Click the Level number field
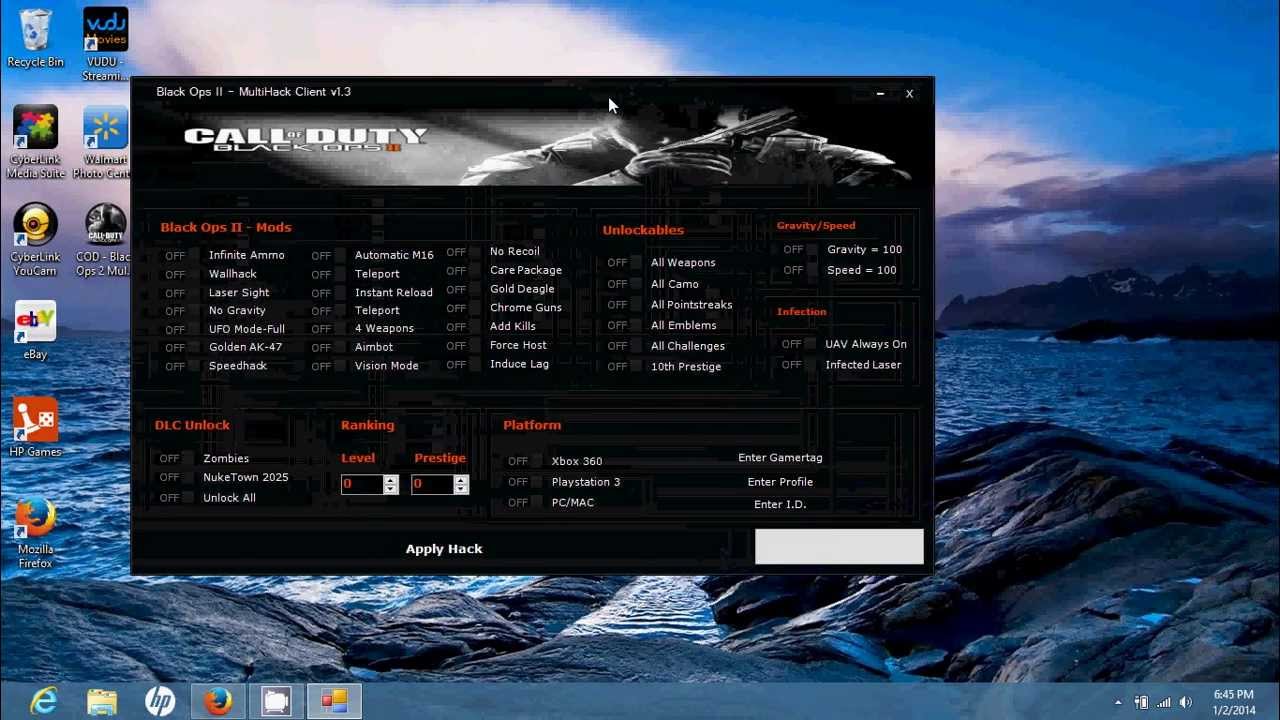The height and width of the screenshot is (720, 1280). point(362,484)
